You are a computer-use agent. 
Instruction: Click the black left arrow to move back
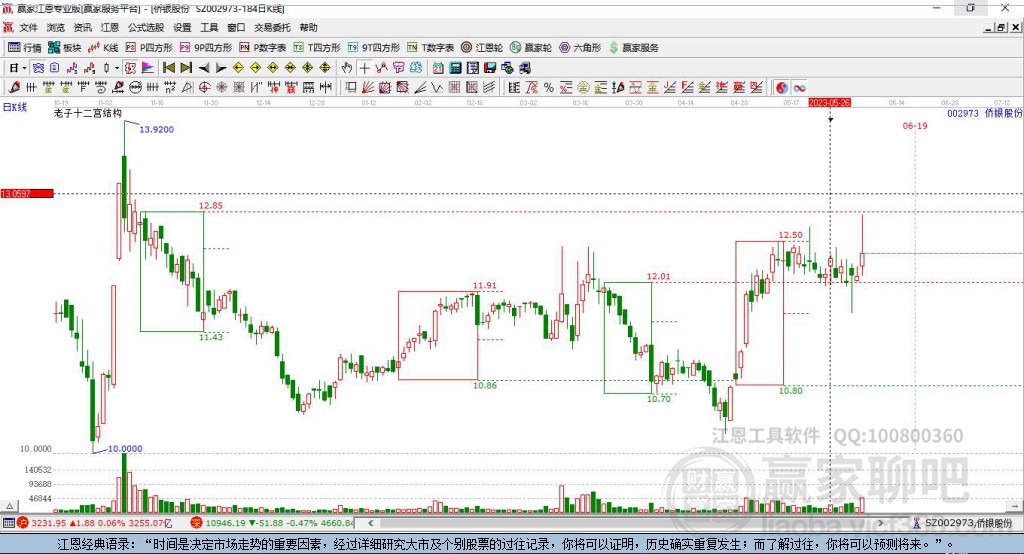(204, 68)
